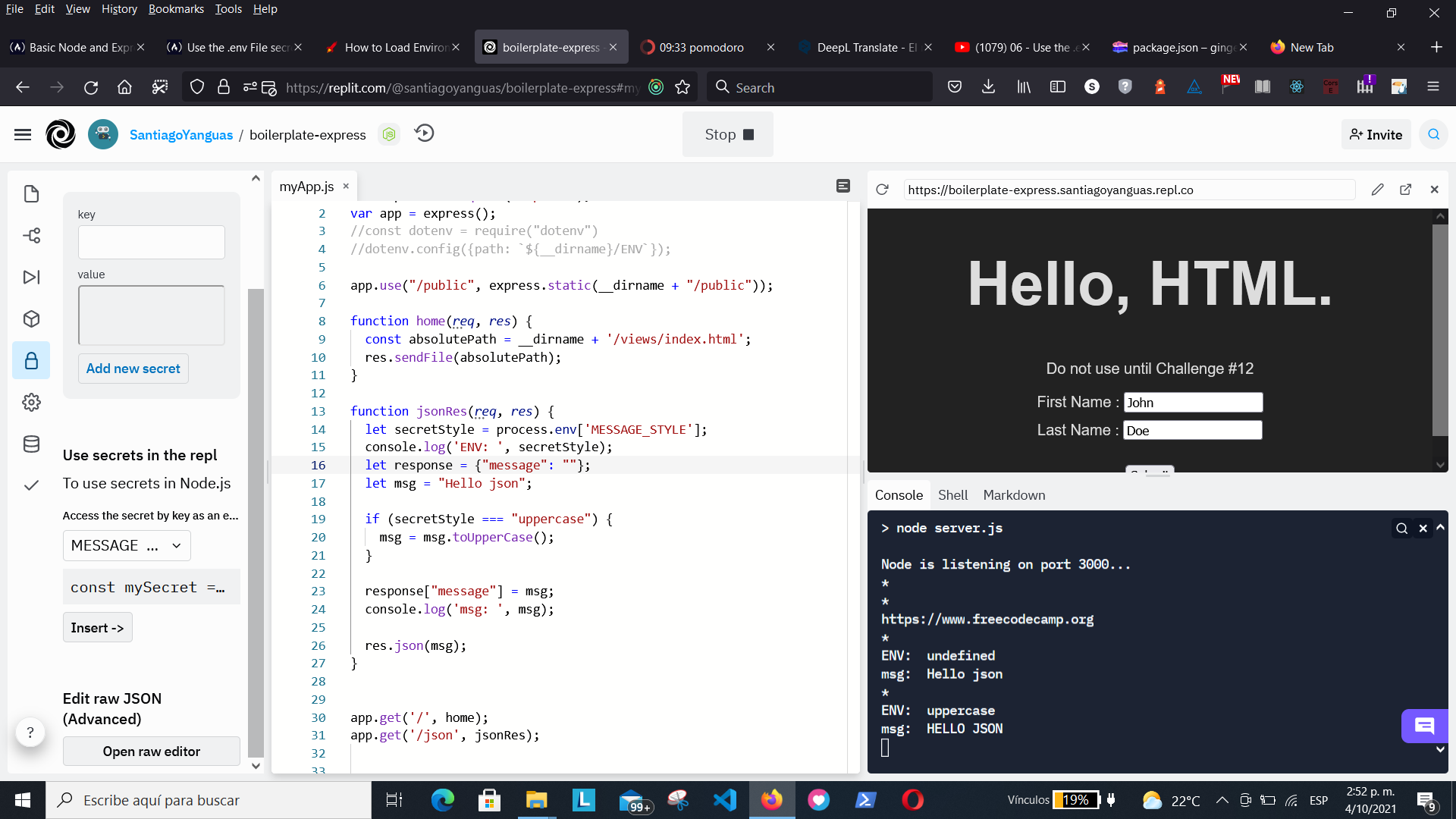Open the Packages cube icon
The image size is (1456, 819).
tap(31, 319)
